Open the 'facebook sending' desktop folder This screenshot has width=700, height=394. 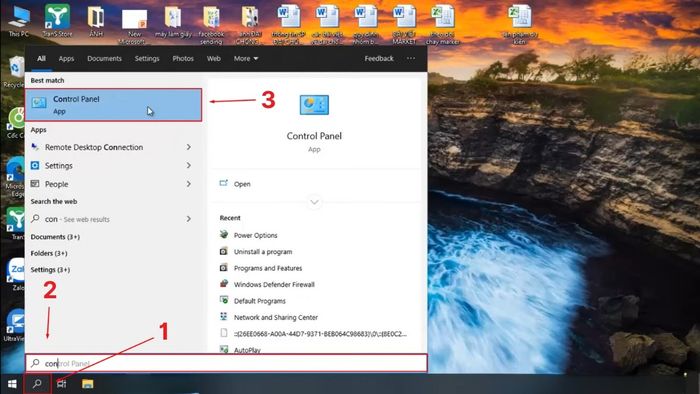pyautogui.click(x=211, y=25)
